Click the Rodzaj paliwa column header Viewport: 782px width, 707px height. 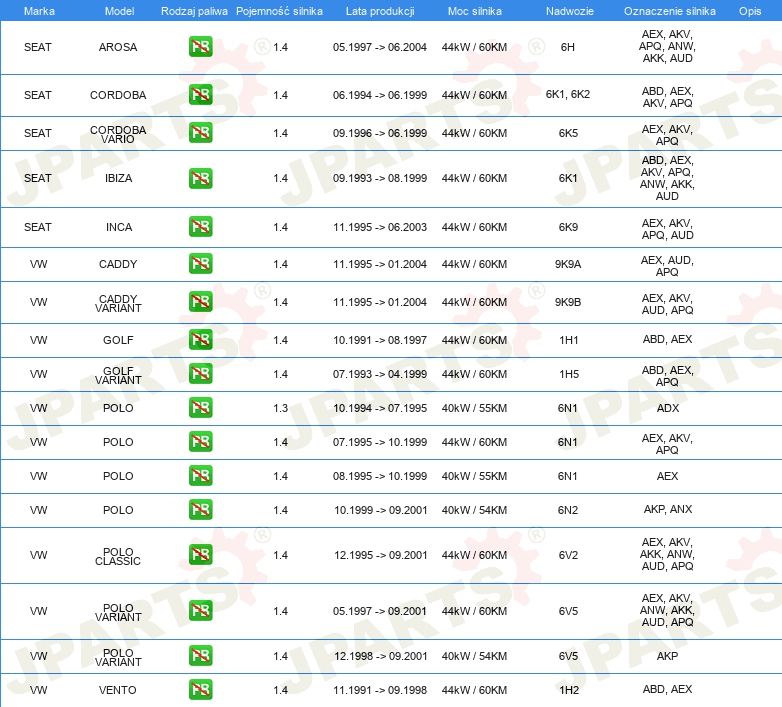pos(194,11)
